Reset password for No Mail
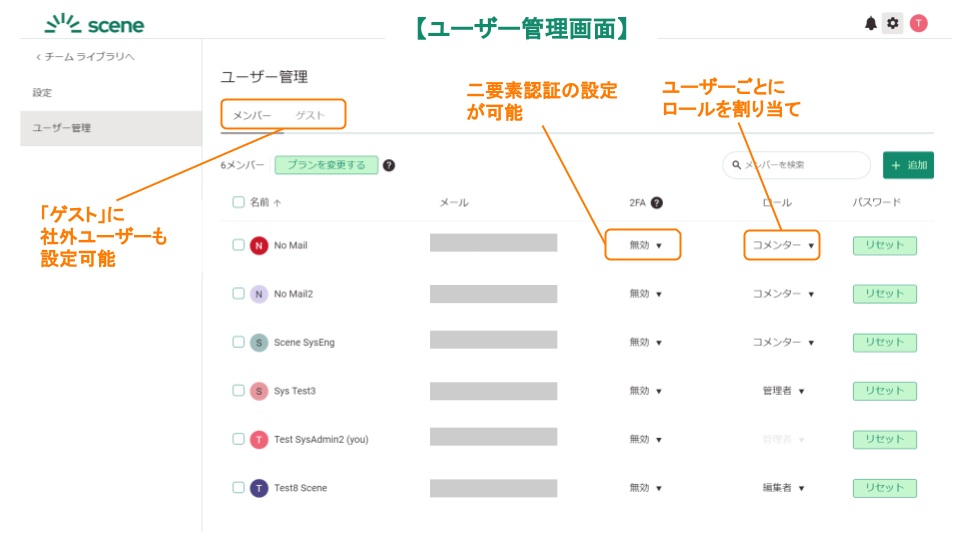This screenshot has width=960, height=540. (885, 246)
